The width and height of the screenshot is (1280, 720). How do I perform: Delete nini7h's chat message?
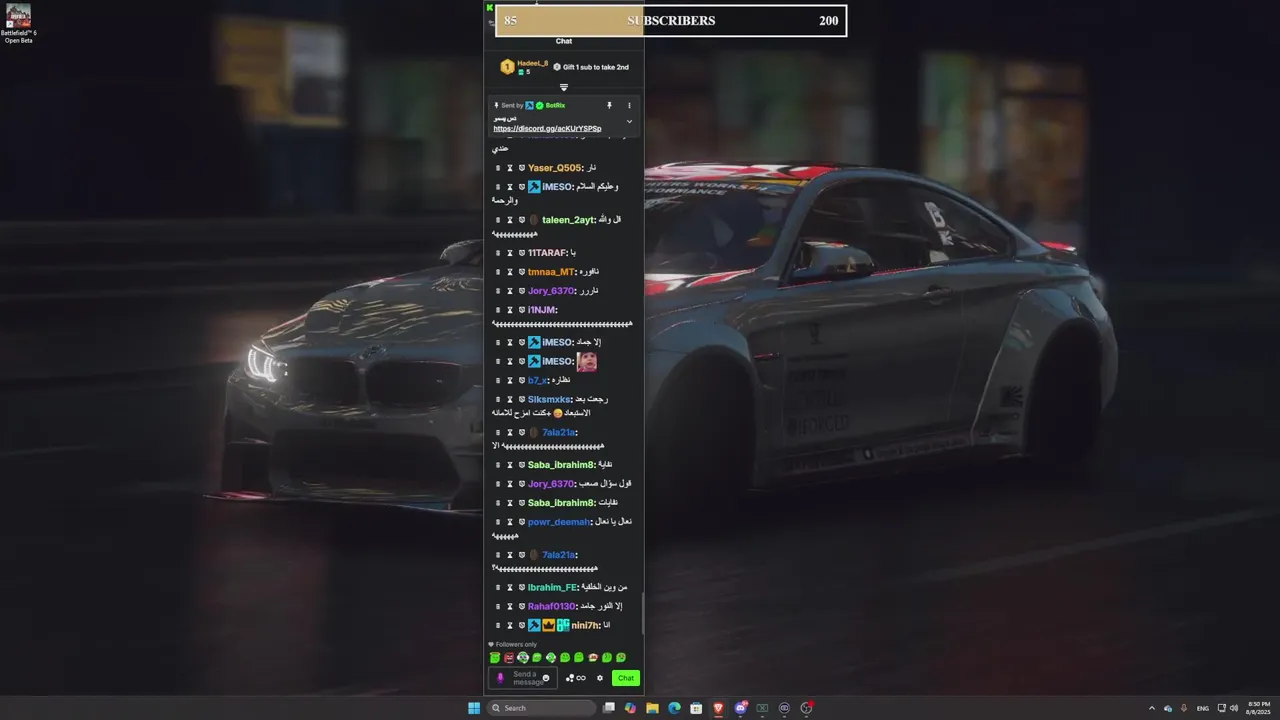[498, 625]
